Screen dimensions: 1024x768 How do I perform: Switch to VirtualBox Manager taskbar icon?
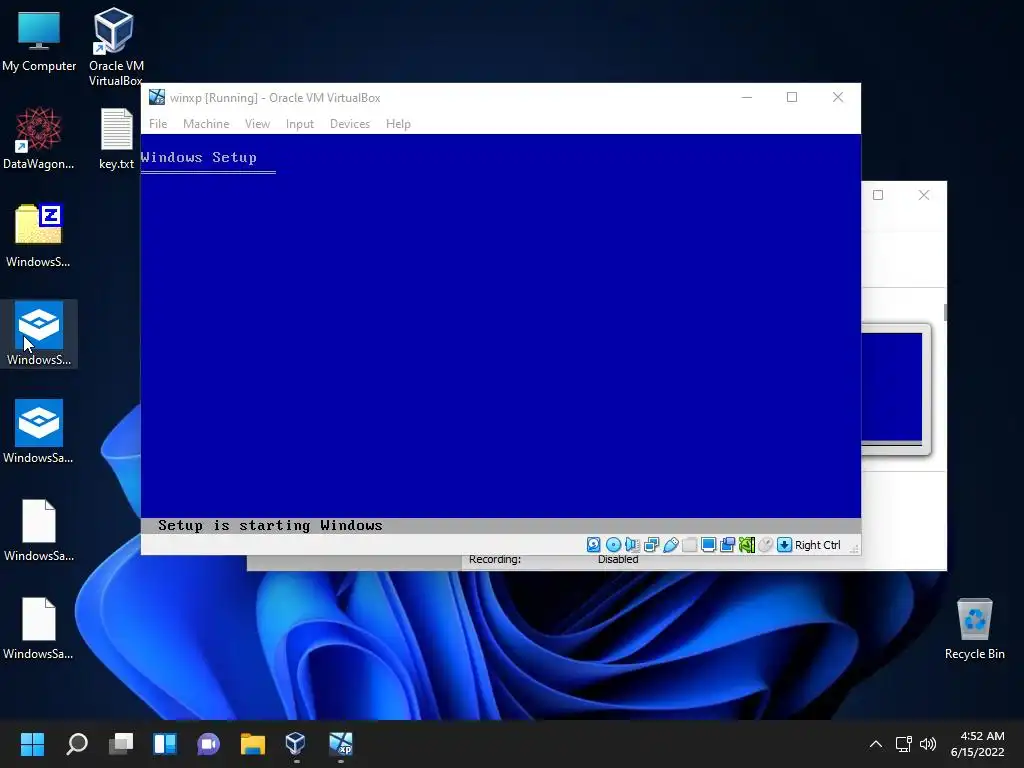(296, 744)
